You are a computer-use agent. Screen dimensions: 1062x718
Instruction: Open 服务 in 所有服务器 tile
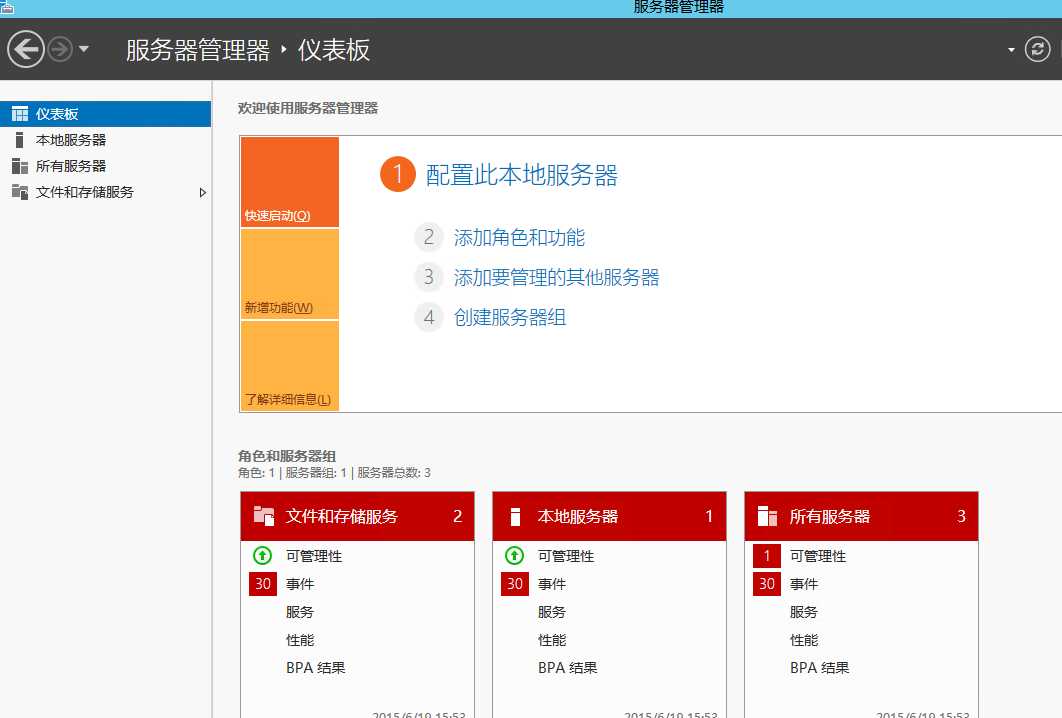803,612
